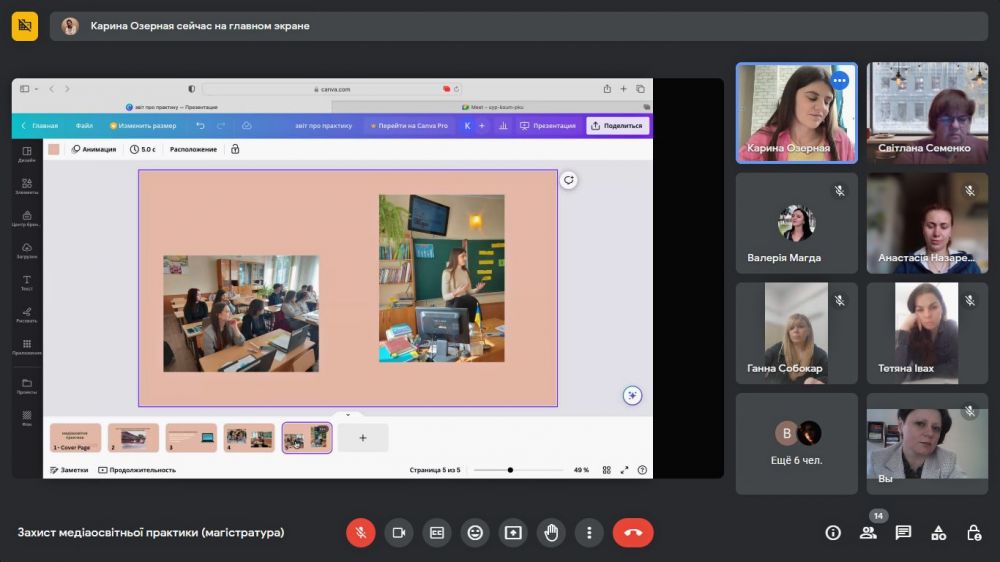This screenshot has width=1000, height=562.
Task: Unmute the microphone
Action: coord(361,533)
